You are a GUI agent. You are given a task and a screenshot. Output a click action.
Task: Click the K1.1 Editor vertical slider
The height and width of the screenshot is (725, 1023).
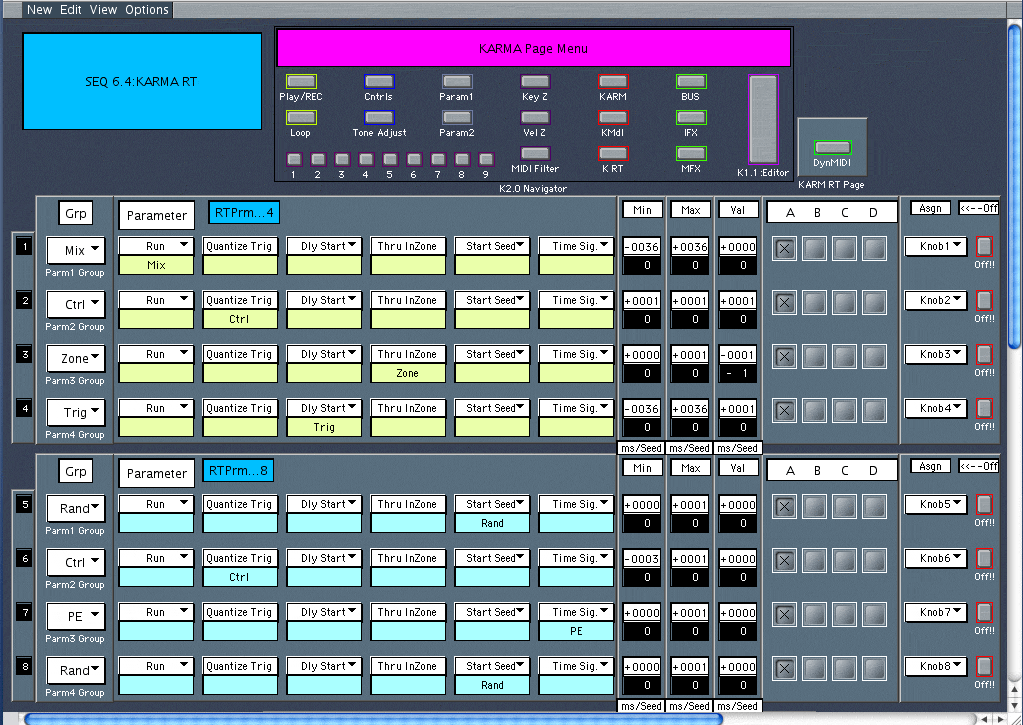(763, 119)
